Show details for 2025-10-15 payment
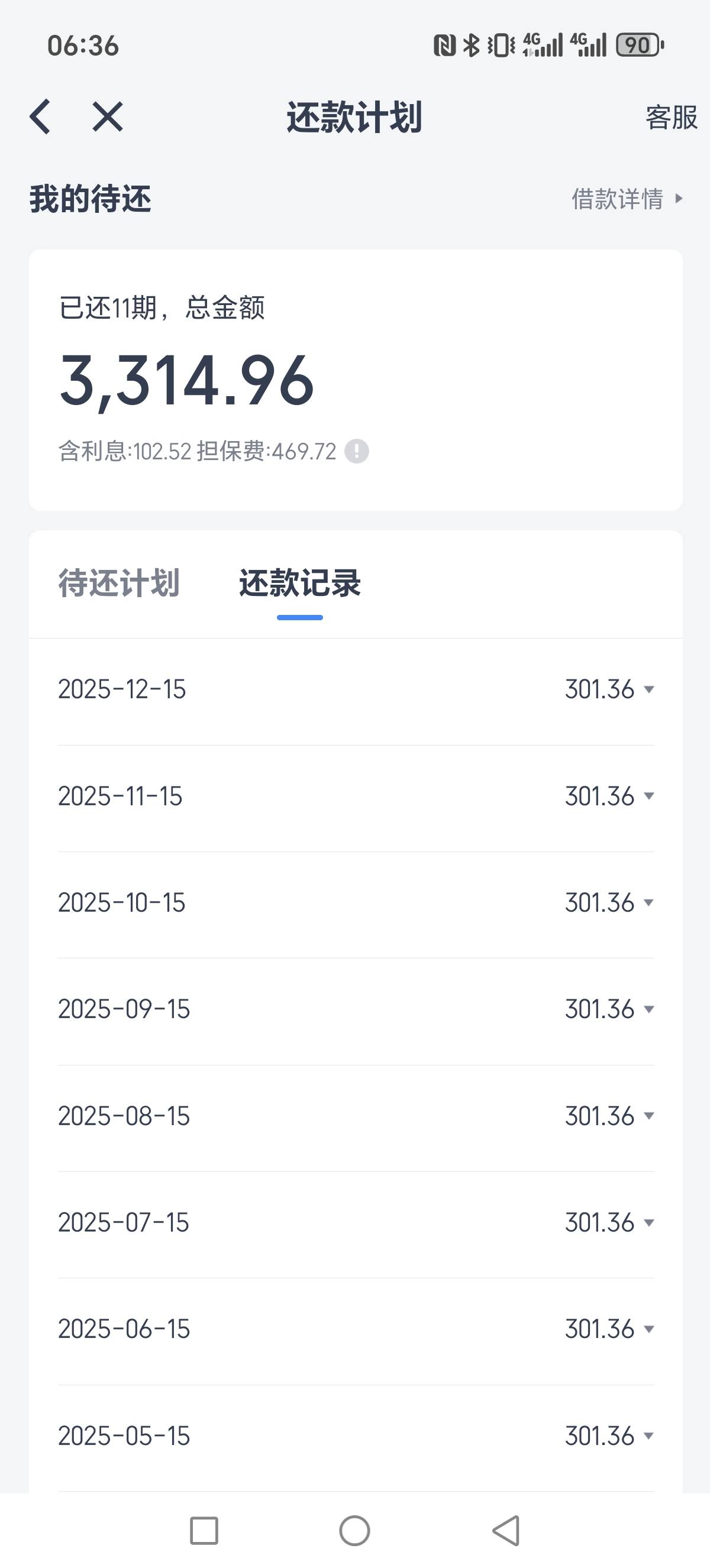Screen dimensions: 710x1568 tap(648, 903)
